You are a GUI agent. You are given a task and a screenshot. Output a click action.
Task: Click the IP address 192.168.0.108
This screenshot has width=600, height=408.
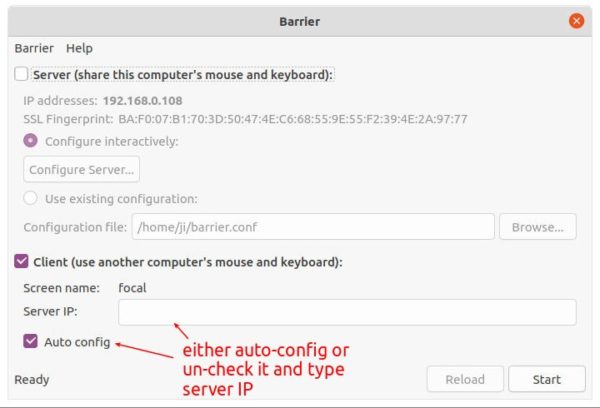(142, 101)
